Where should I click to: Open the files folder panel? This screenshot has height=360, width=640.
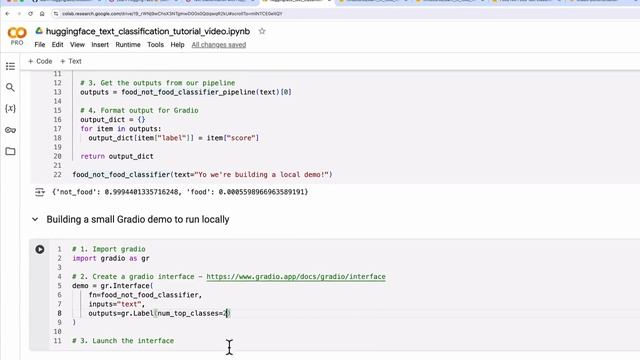[10, 151]
